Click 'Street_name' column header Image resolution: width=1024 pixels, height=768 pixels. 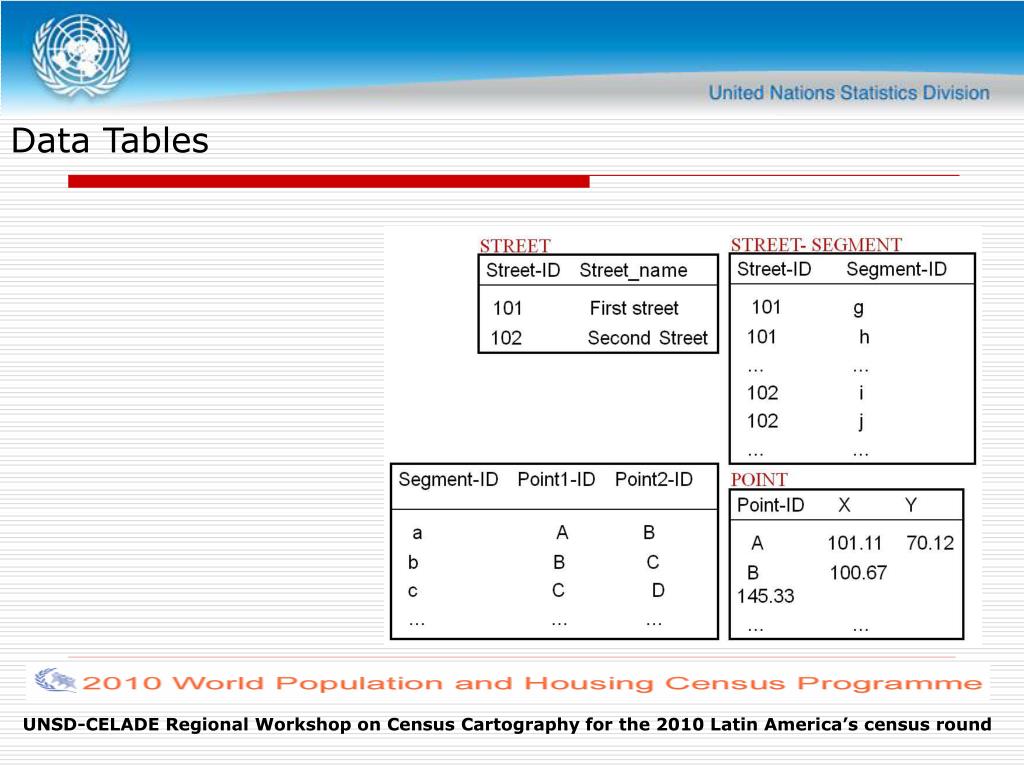[x=633, y=270]
